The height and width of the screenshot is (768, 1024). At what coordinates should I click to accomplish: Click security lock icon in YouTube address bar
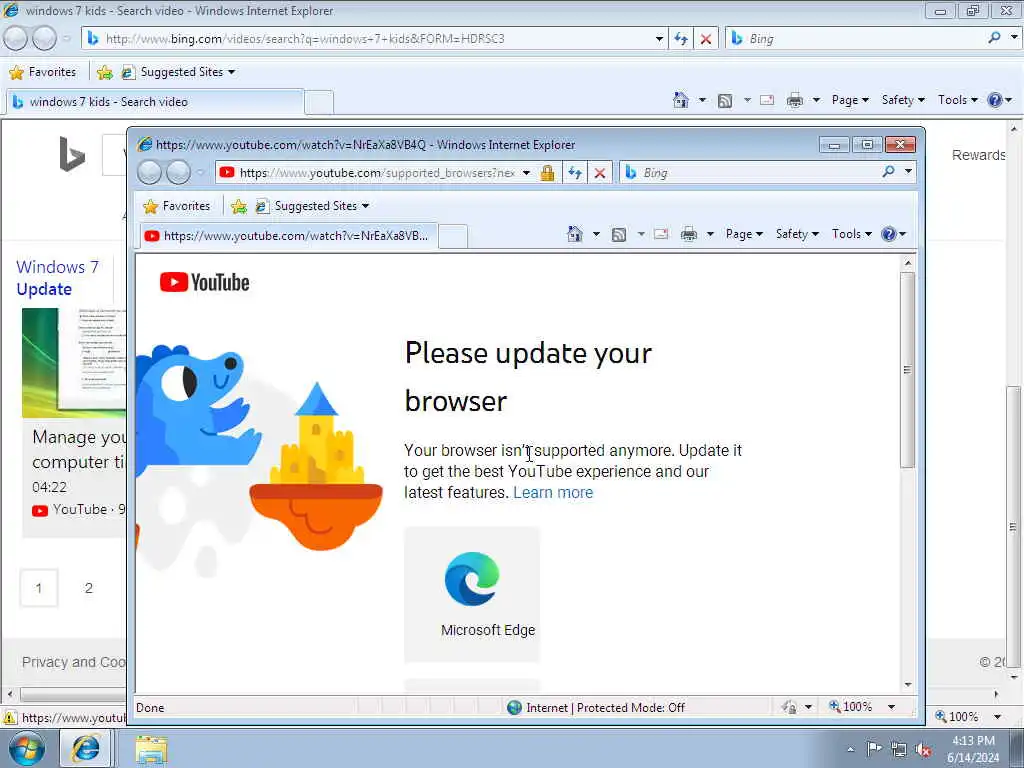[547, 172]
